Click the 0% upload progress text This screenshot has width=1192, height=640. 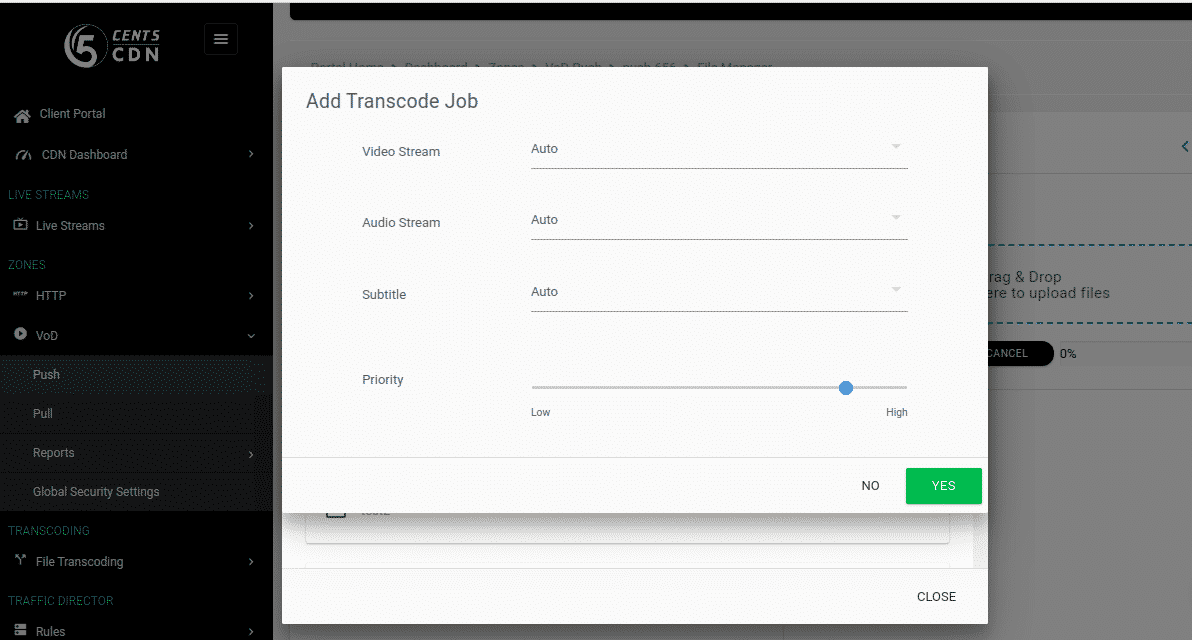point(1067,353)
